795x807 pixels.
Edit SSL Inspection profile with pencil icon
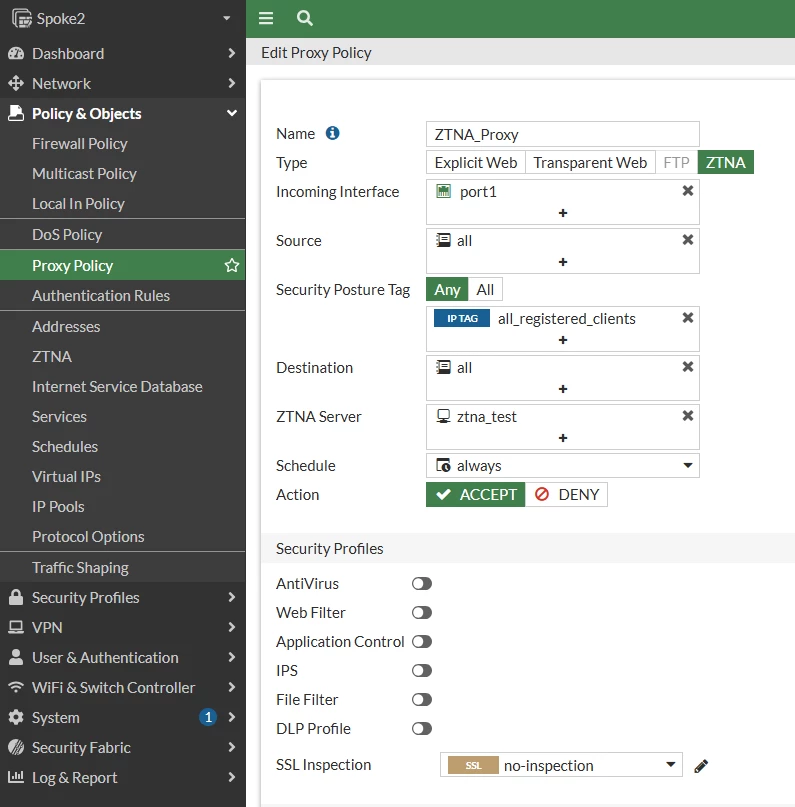coord(701,766)
